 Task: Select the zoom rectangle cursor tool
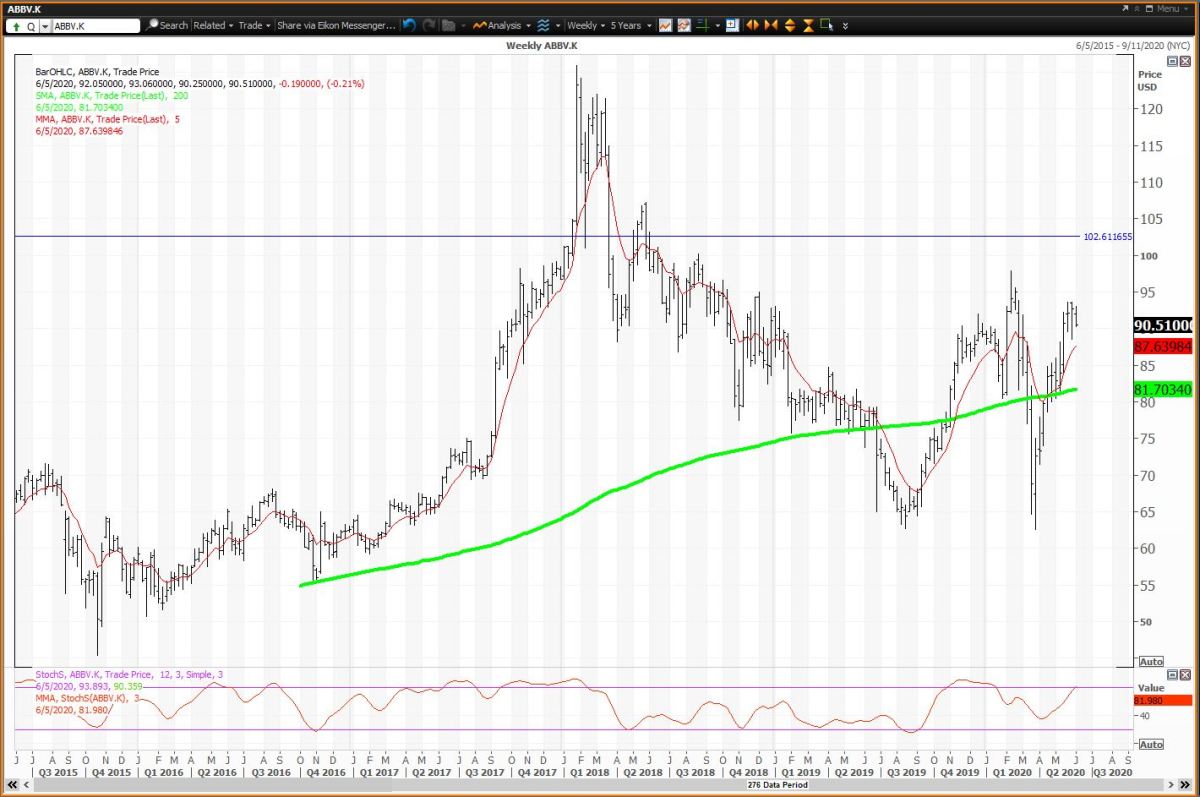827,25
